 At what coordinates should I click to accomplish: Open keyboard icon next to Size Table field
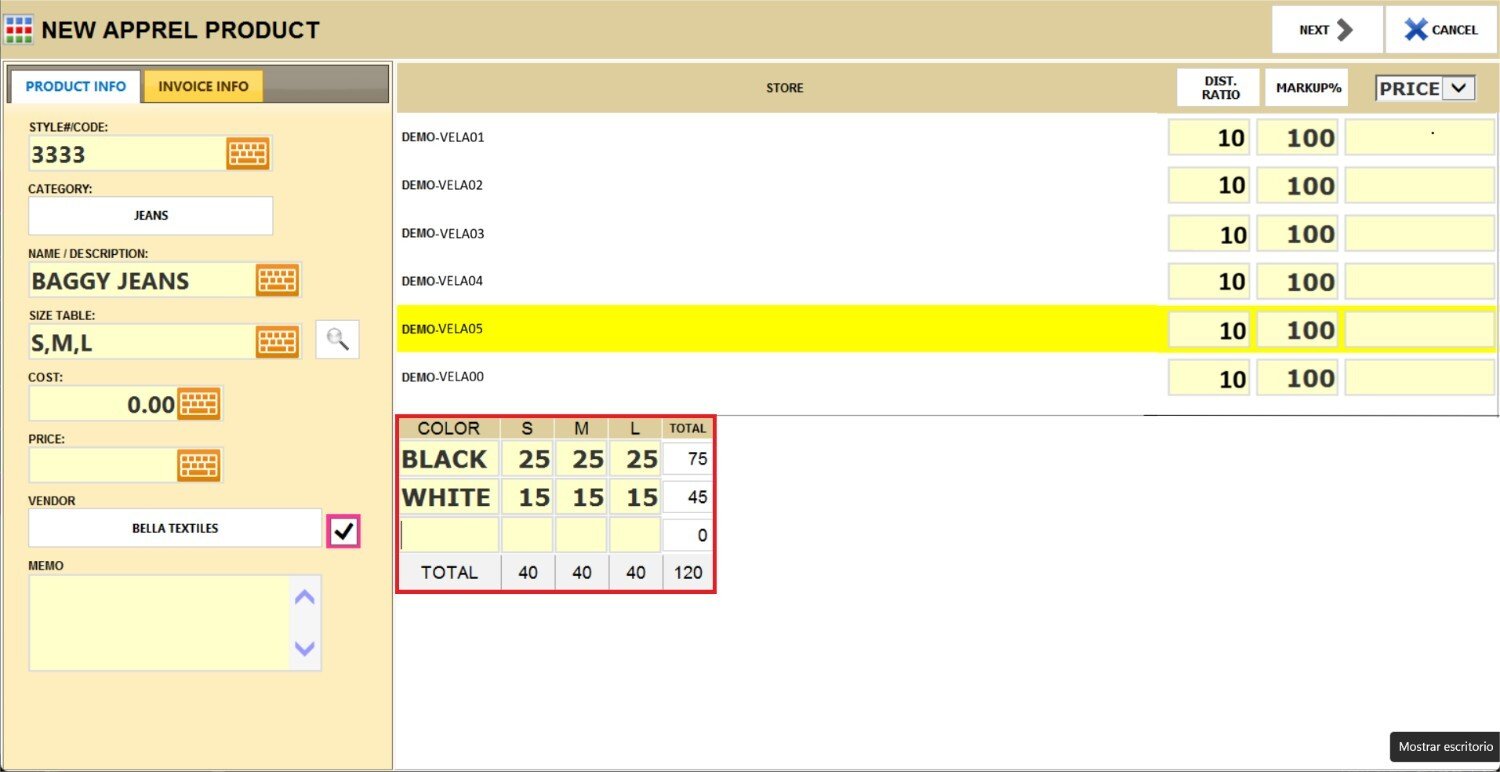click(x=277, y=342)
